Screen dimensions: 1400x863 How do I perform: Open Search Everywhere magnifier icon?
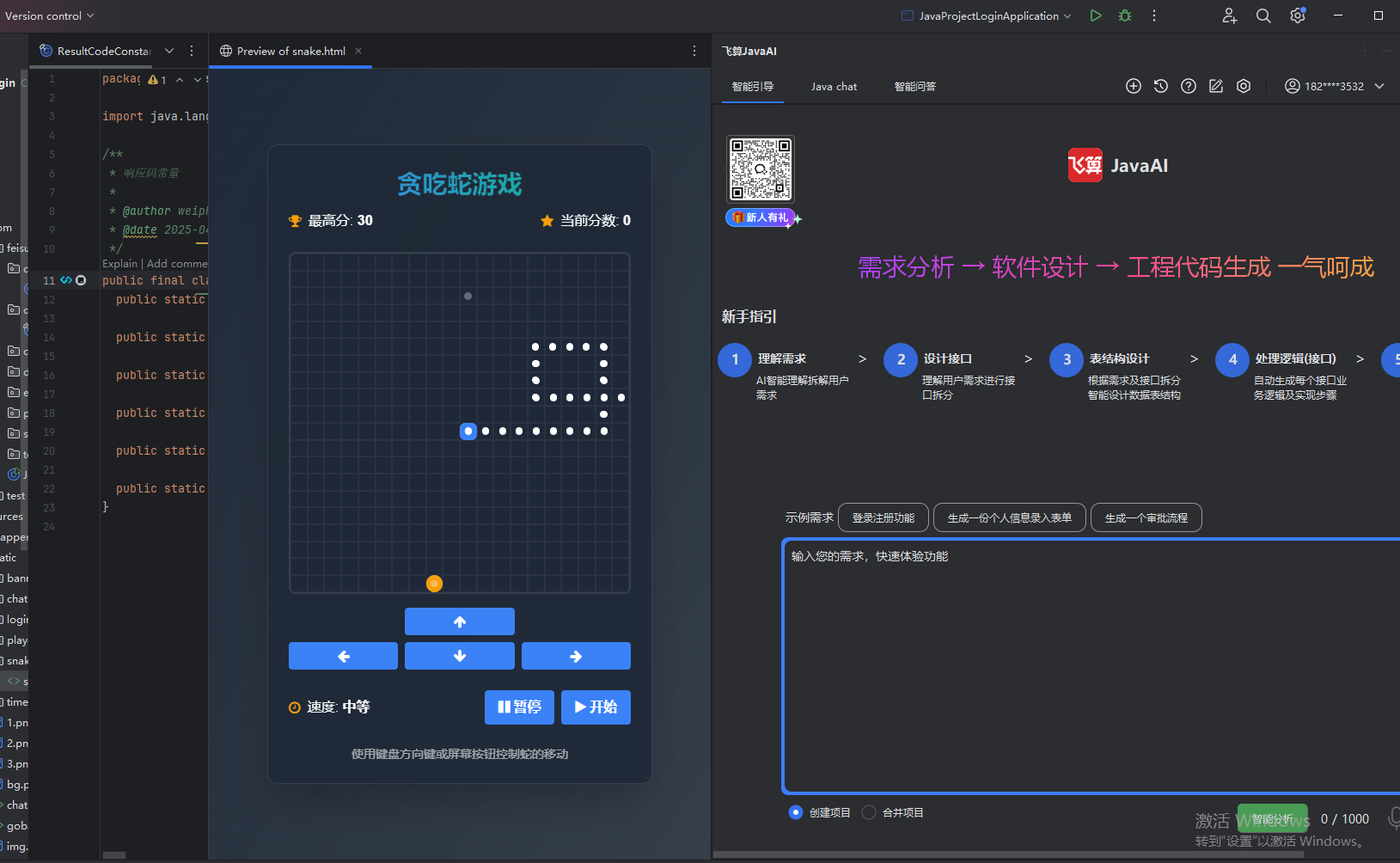[1263, 15]
